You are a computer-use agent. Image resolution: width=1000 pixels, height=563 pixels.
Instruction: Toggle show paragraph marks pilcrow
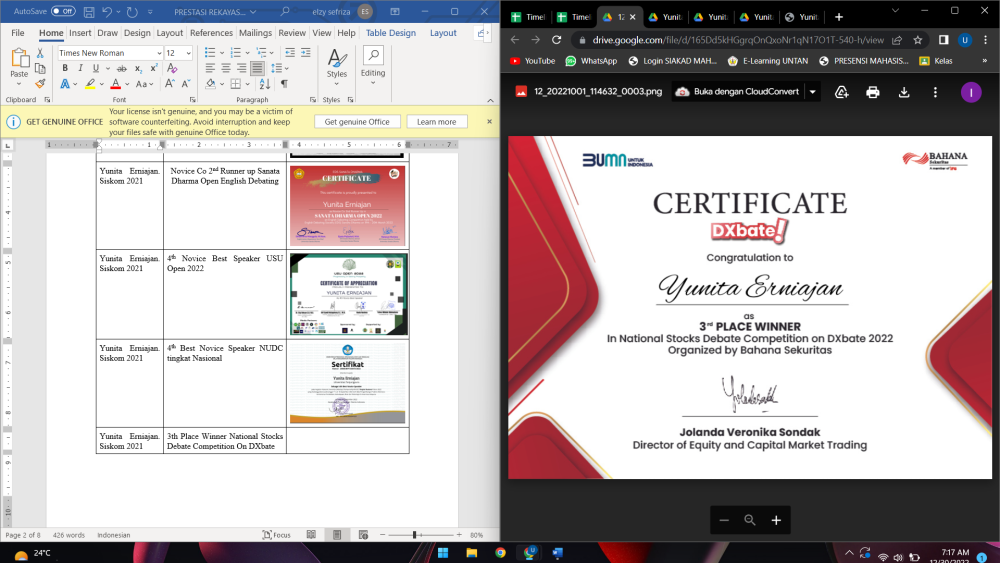[x=284, y=84]
